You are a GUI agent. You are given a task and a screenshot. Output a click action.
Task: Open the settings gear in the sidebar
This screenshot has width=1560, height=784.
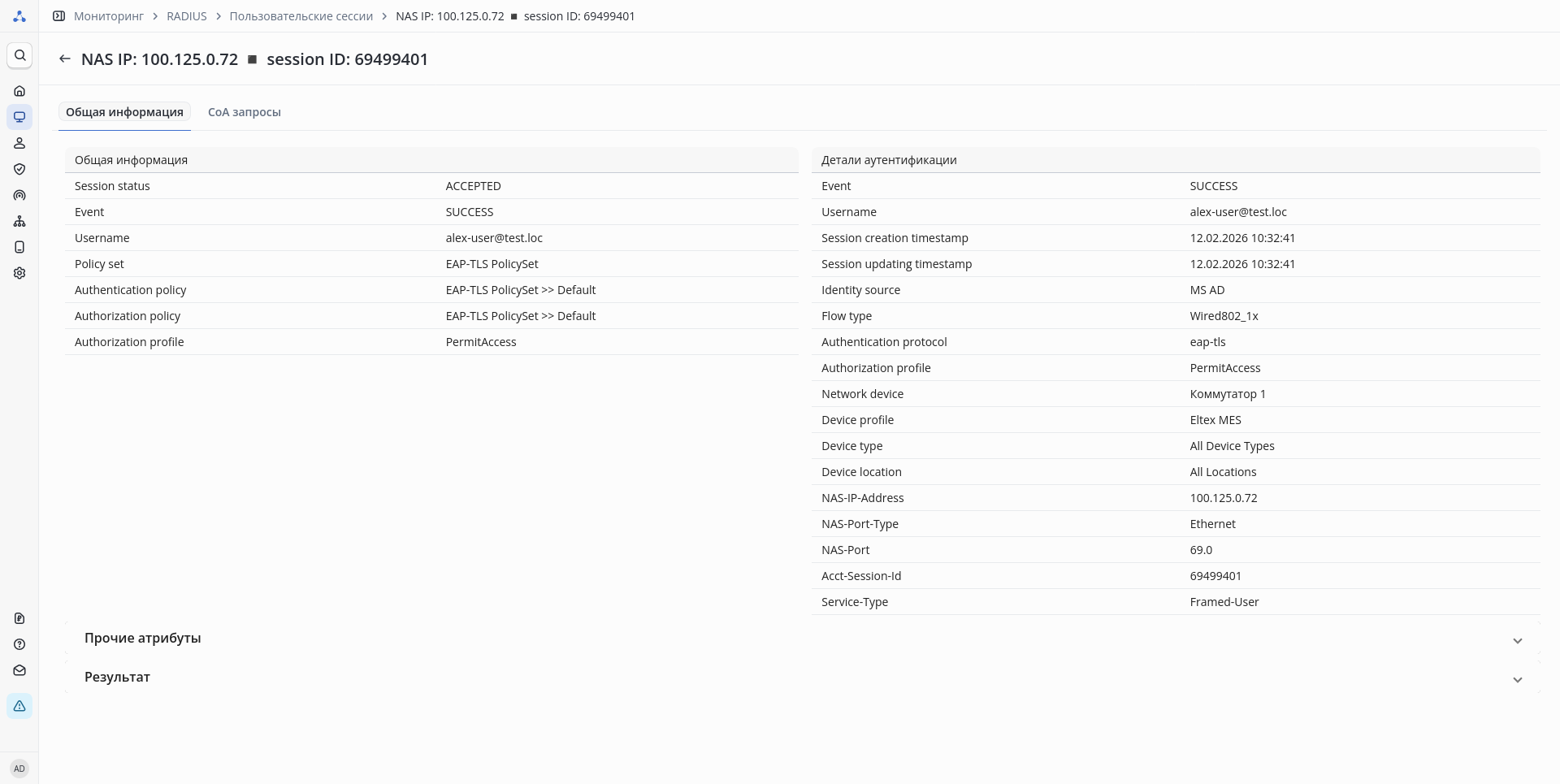click(19, 273)
